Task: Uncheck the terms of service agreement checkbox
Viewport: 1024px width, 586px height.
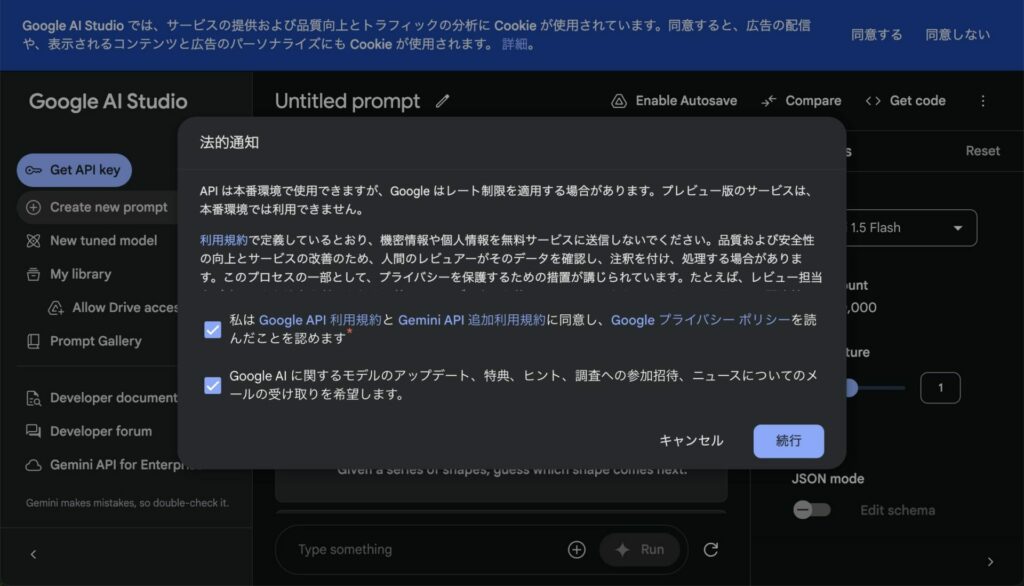Action: [212, 328]
